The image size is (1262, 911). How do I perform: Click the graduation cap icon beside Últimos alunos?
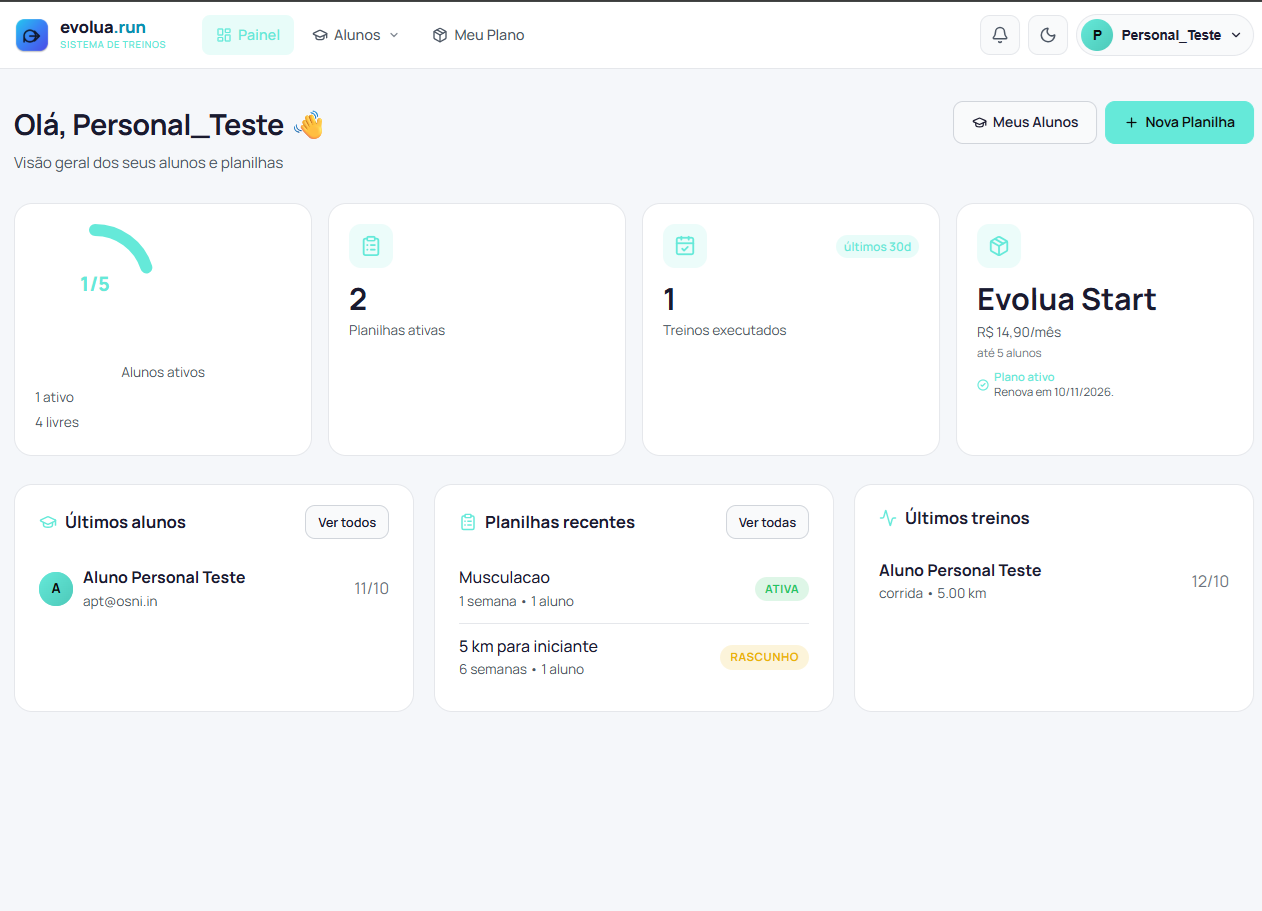coord(48,522)
